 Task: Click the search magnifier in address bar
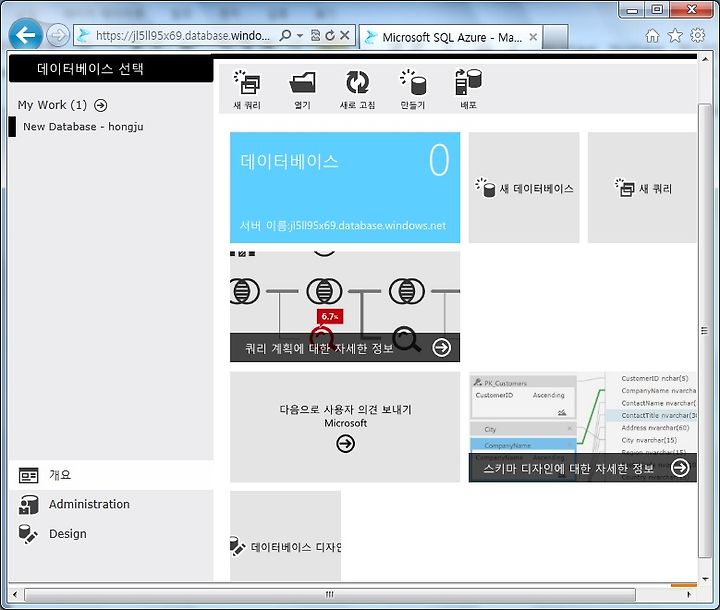[285, 35]
